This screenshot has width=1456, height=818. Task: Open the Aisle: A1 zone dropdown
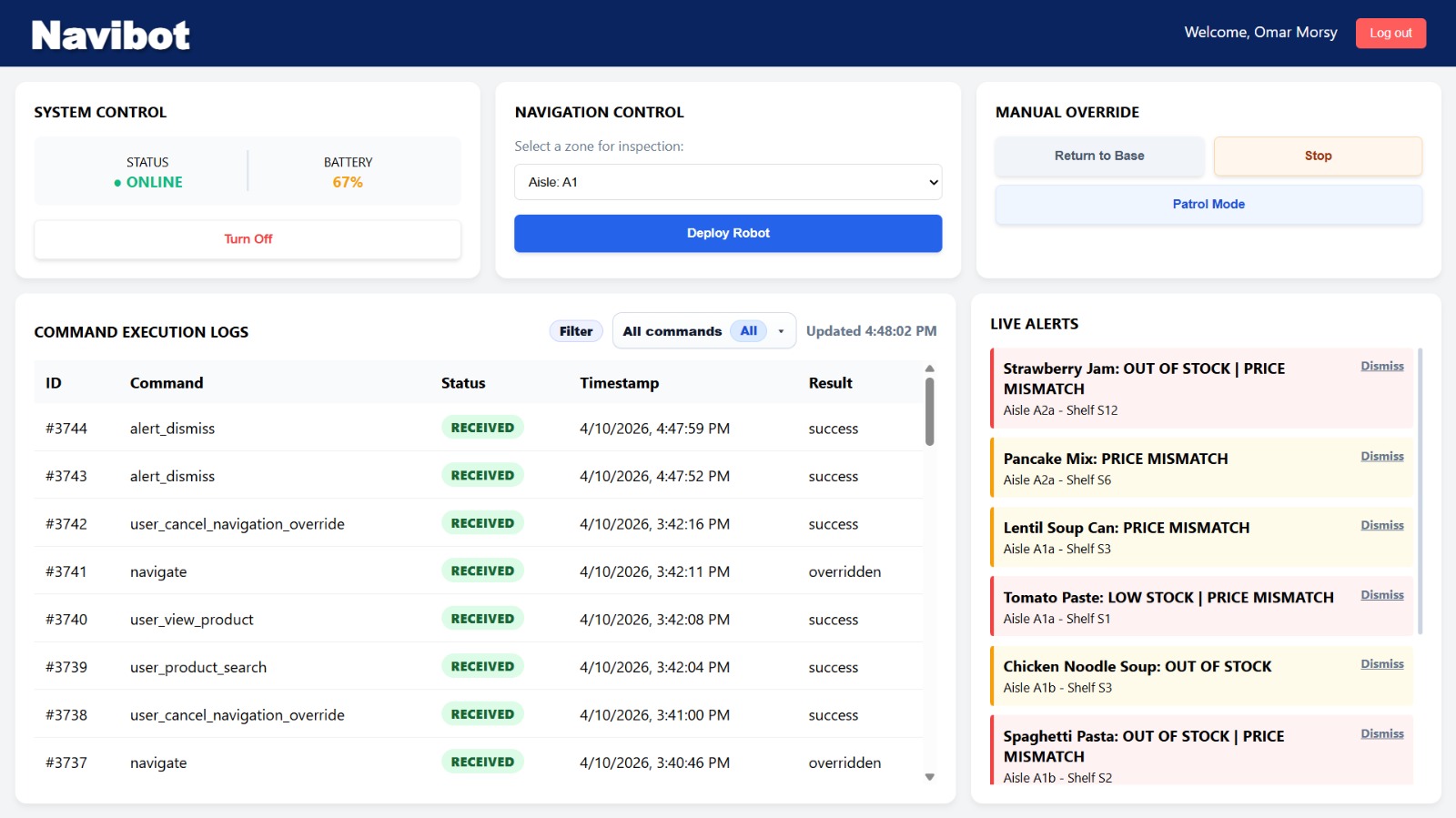728,182
